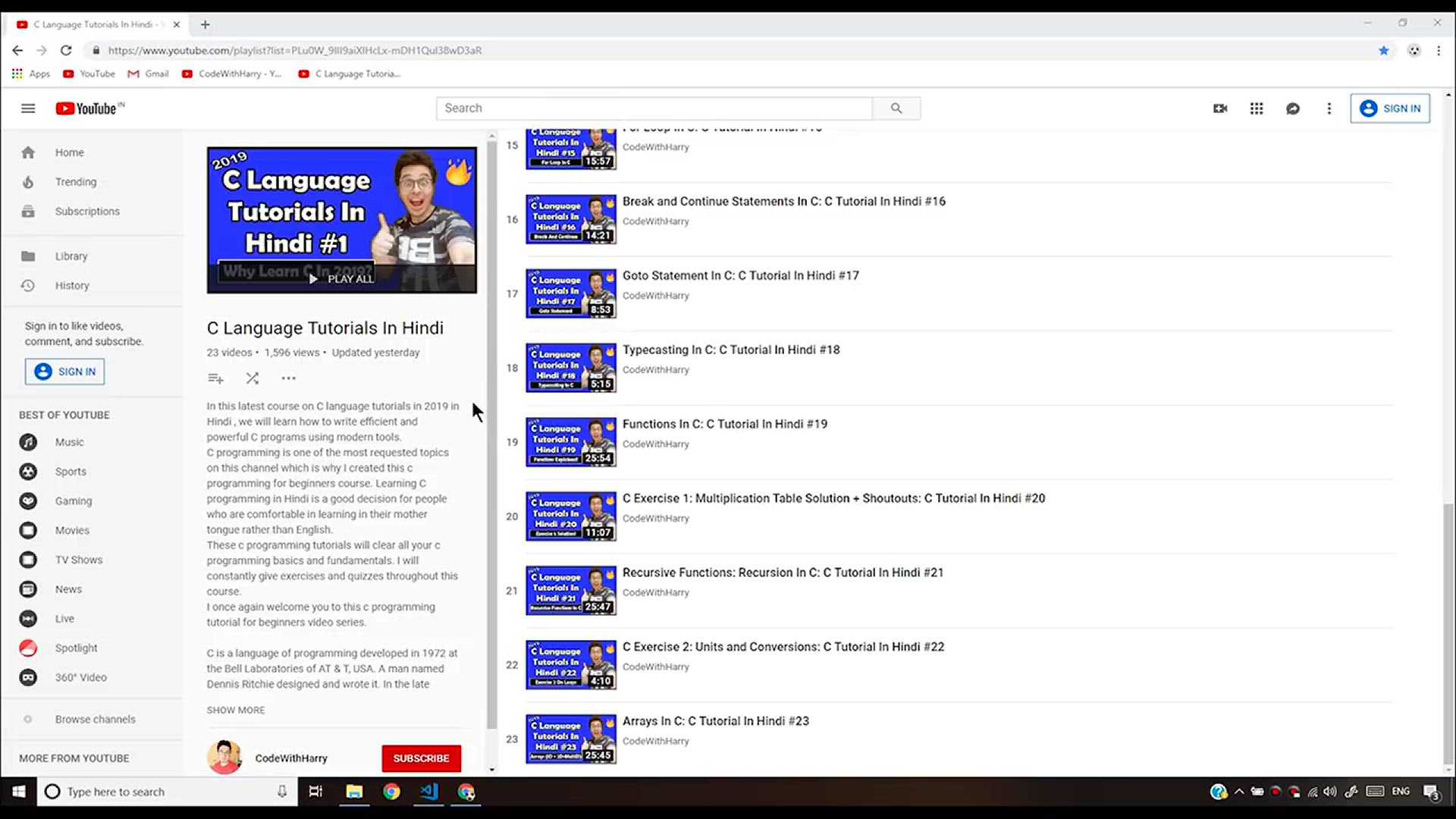
Task: Select Library in the sidebar
Action: point(91,256)
